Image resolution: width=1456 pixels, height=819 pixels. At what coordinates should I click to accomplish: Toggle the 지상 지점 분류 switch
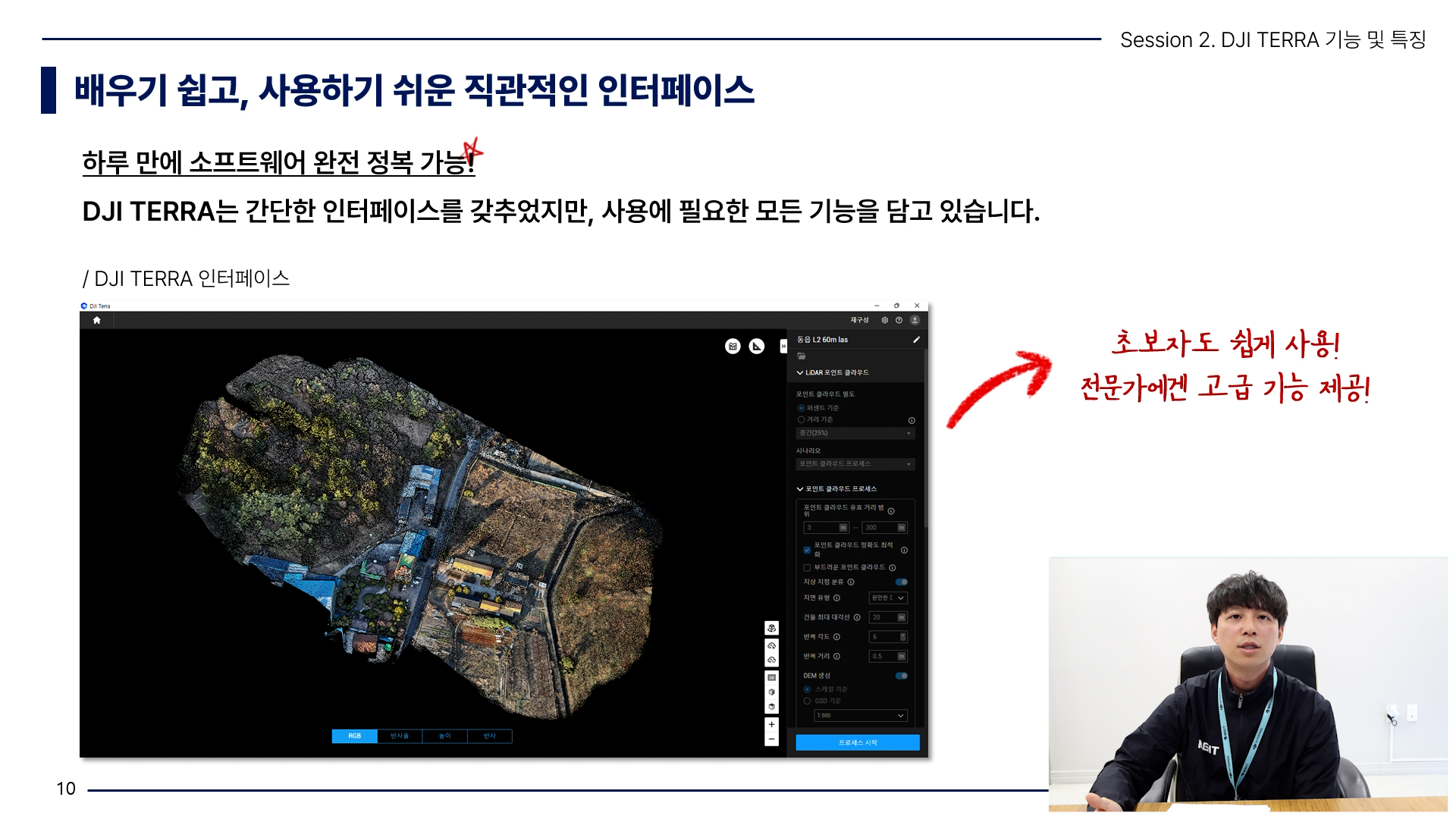(902, 582)
